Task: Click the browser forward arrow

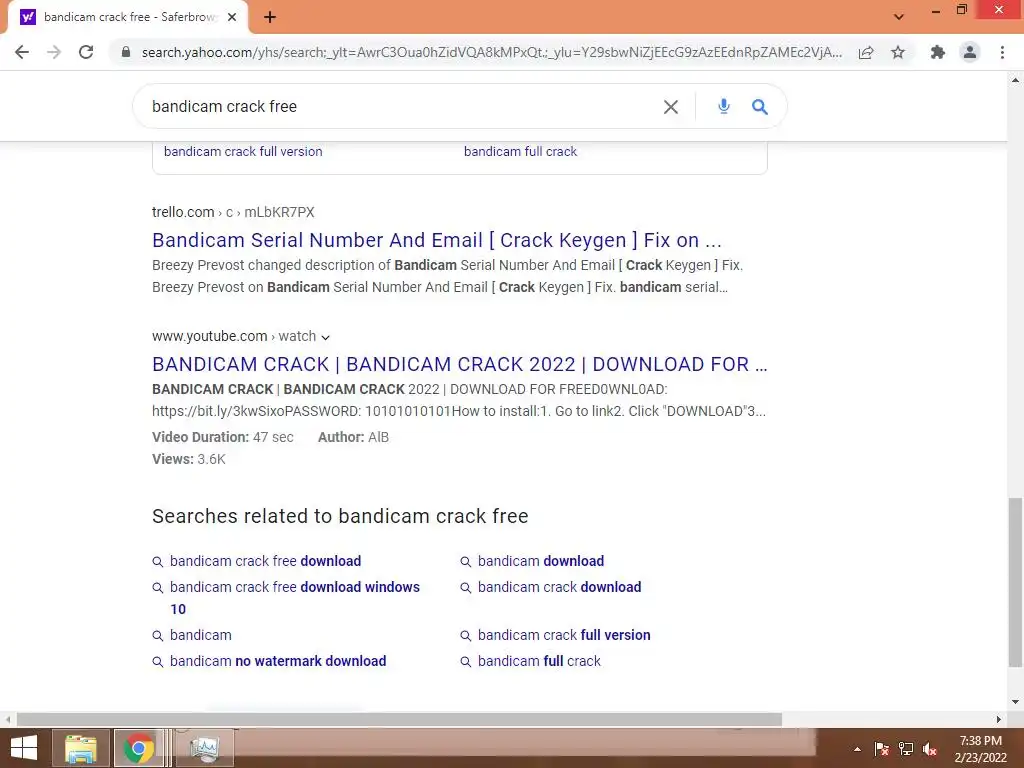Action: tap(54, 52)
